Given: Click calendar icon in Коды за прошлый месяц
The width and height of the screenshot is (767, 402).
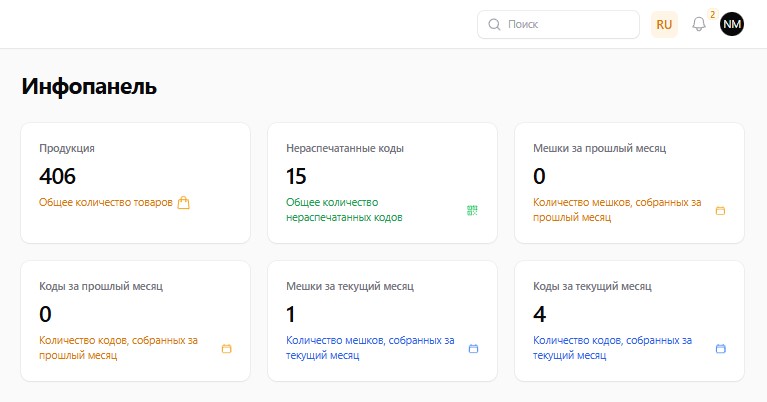Looking at the screenshot, I should tap(226, 348).
